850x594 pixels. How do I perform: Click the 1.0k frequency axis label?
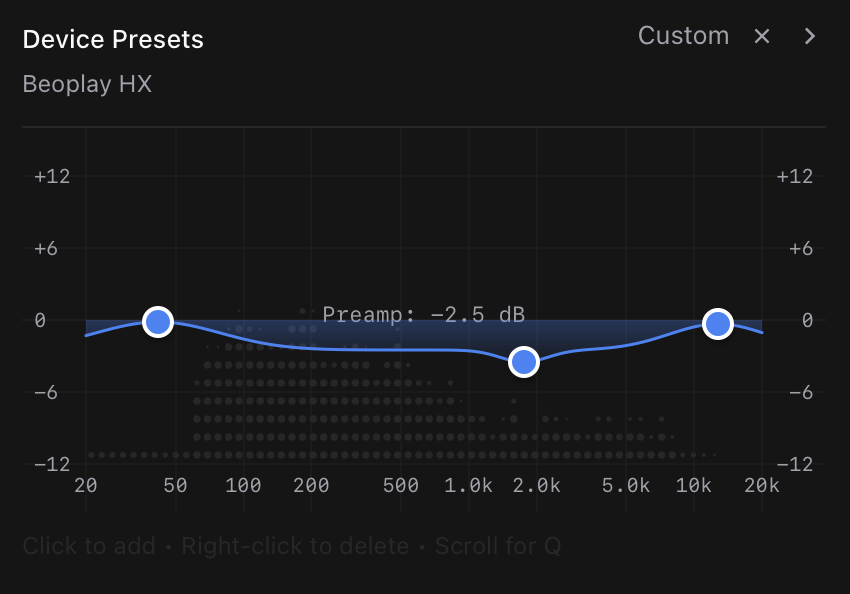tap(468, 486)
